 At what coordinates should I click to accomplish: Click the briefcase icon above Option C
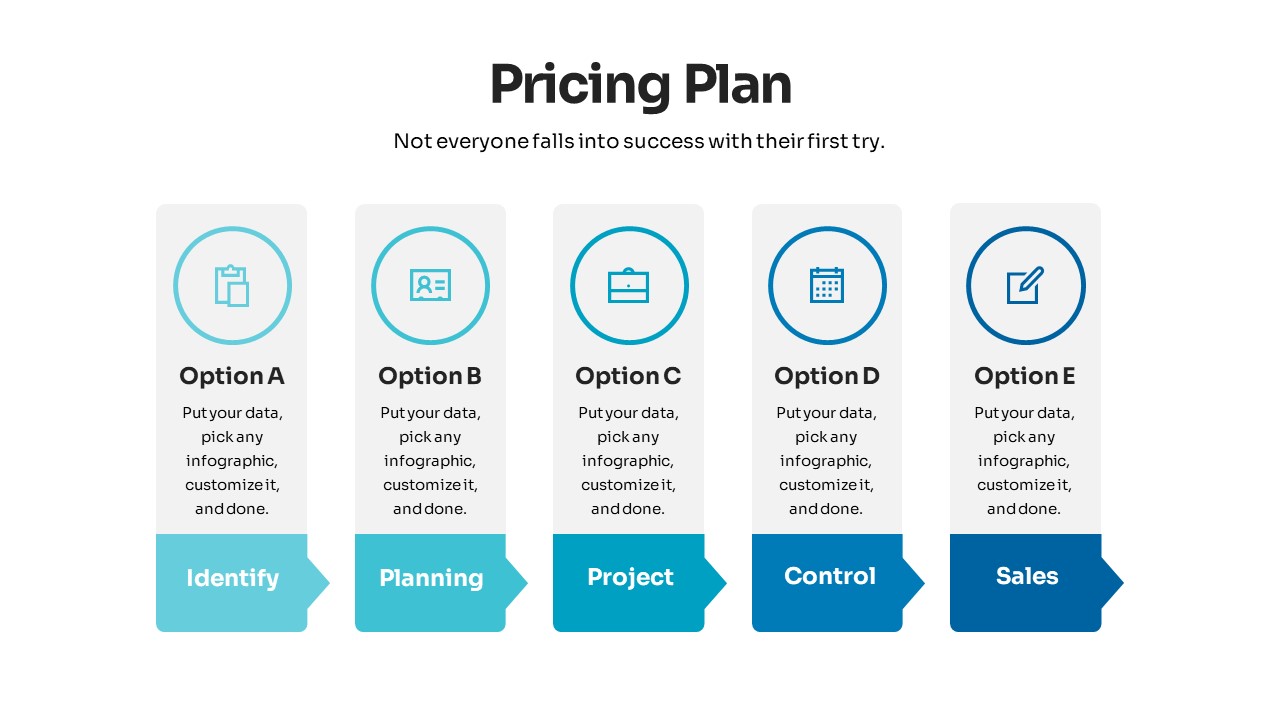point(629,286)
